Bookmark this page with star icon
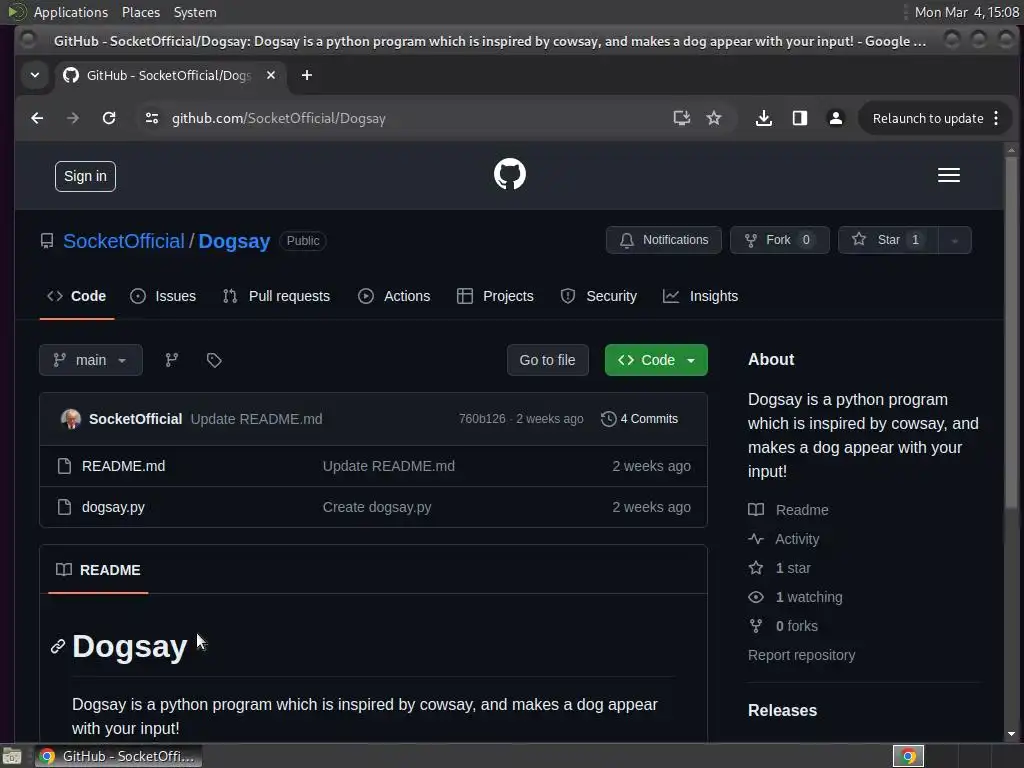 (x=714, y=118)
